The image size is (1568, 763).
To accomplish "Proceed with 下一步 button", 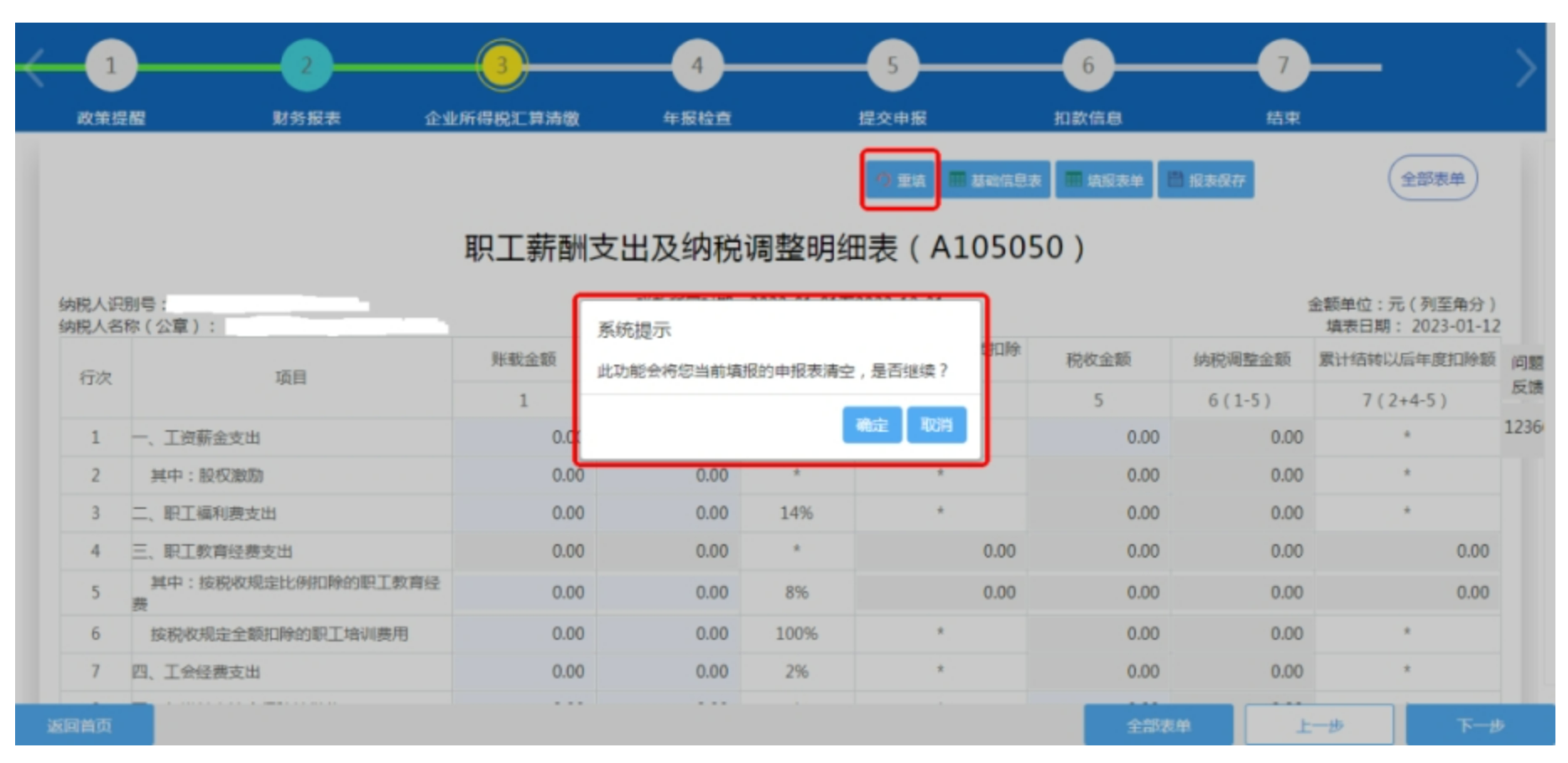I will point(1480,725).
